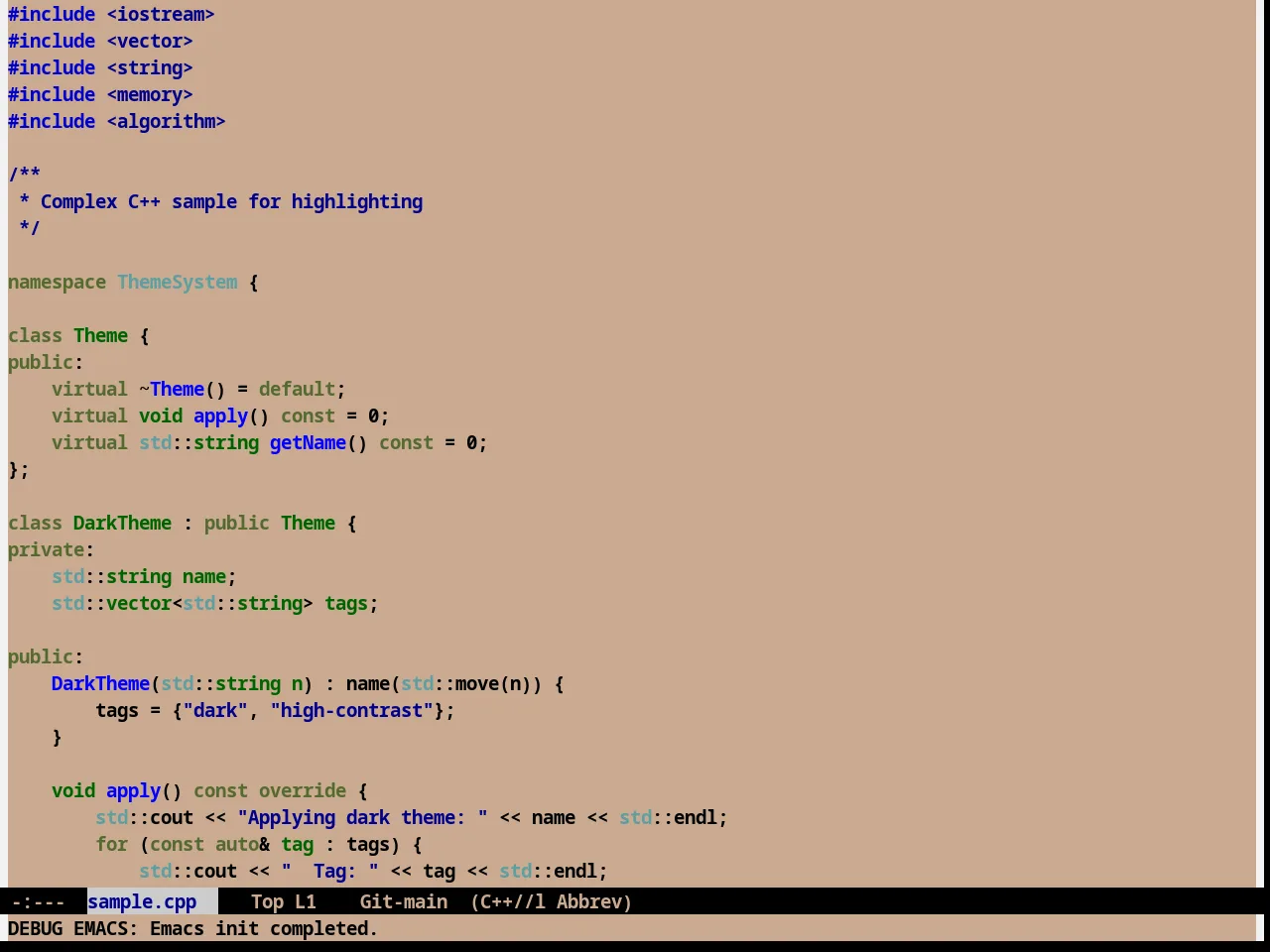Click 'cout' on the Tag output line
This screenshot has height=952, width=1270.
(215, 871)
